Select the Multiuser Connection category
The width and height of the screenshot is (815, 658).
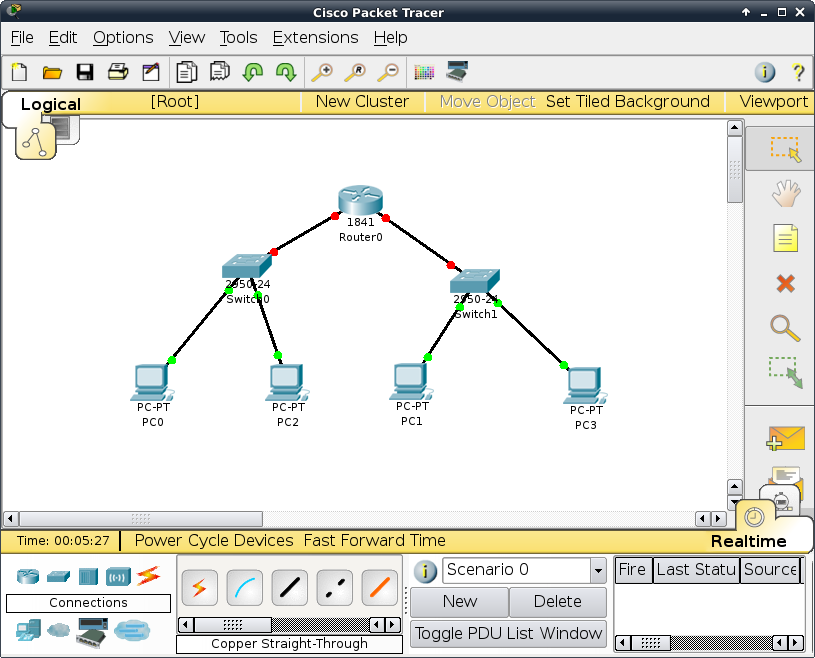(132, 630)
